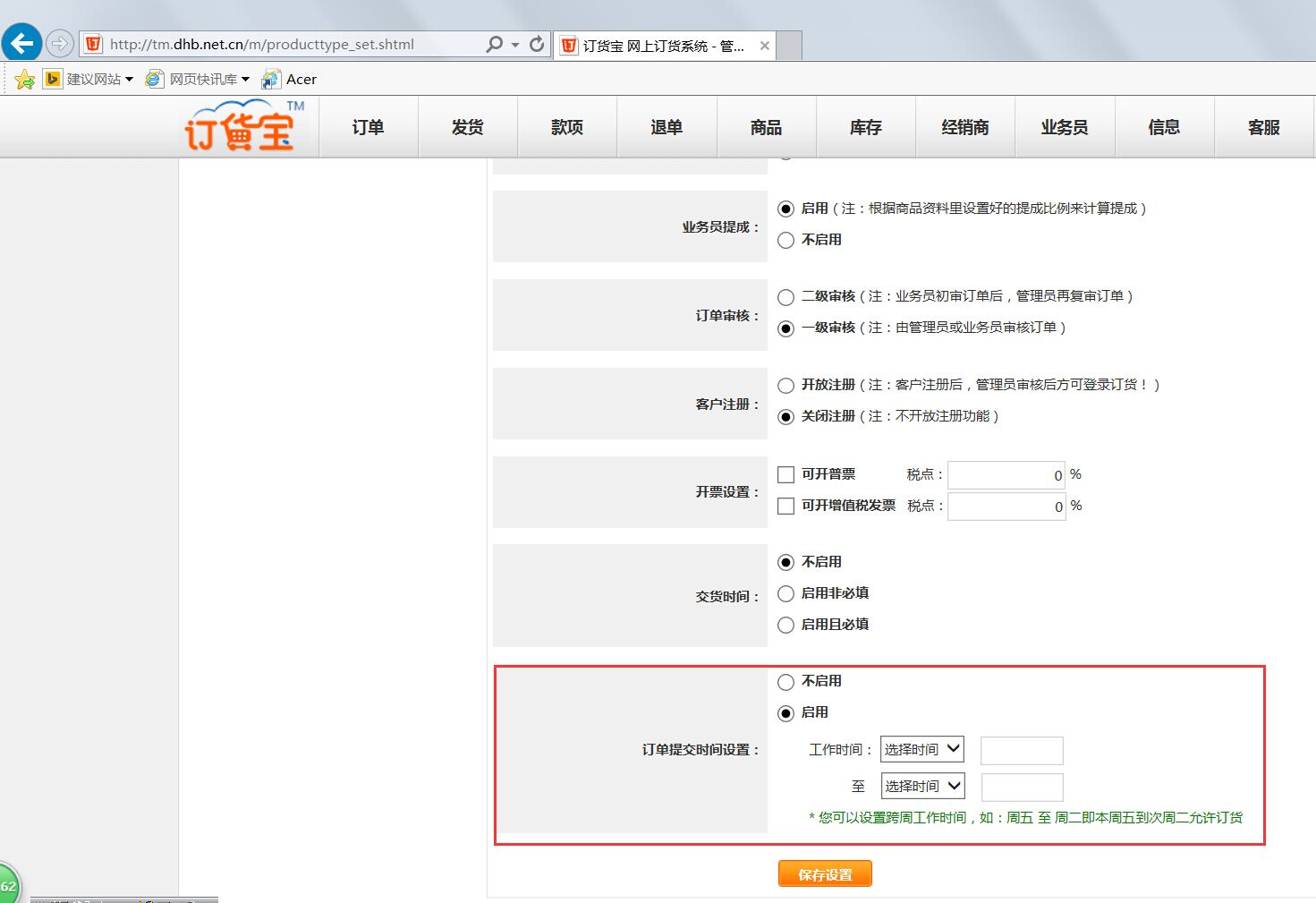Open the 经销商 menu
Viewport: 1316px width, 903px height.
[964, 127]
